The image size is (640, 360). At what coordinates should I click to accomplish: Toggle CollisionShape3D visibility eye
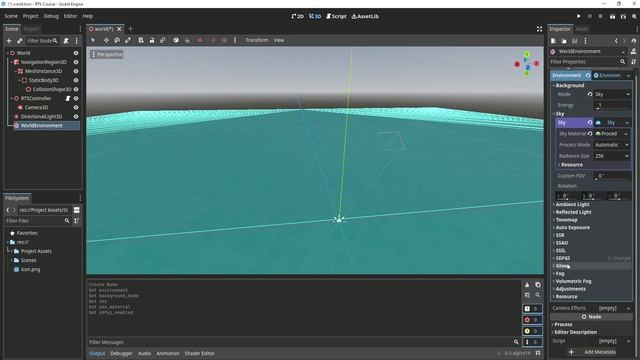click(x=76, y=89)
